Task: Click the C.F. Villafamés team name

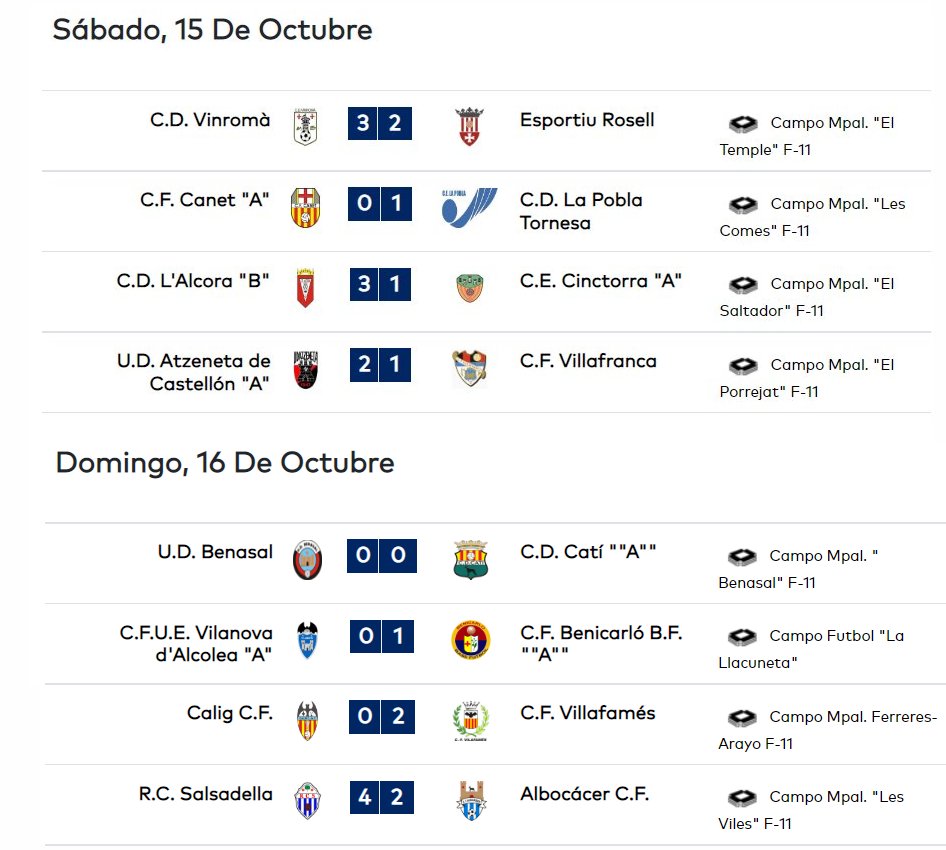Action: (588, 713)
